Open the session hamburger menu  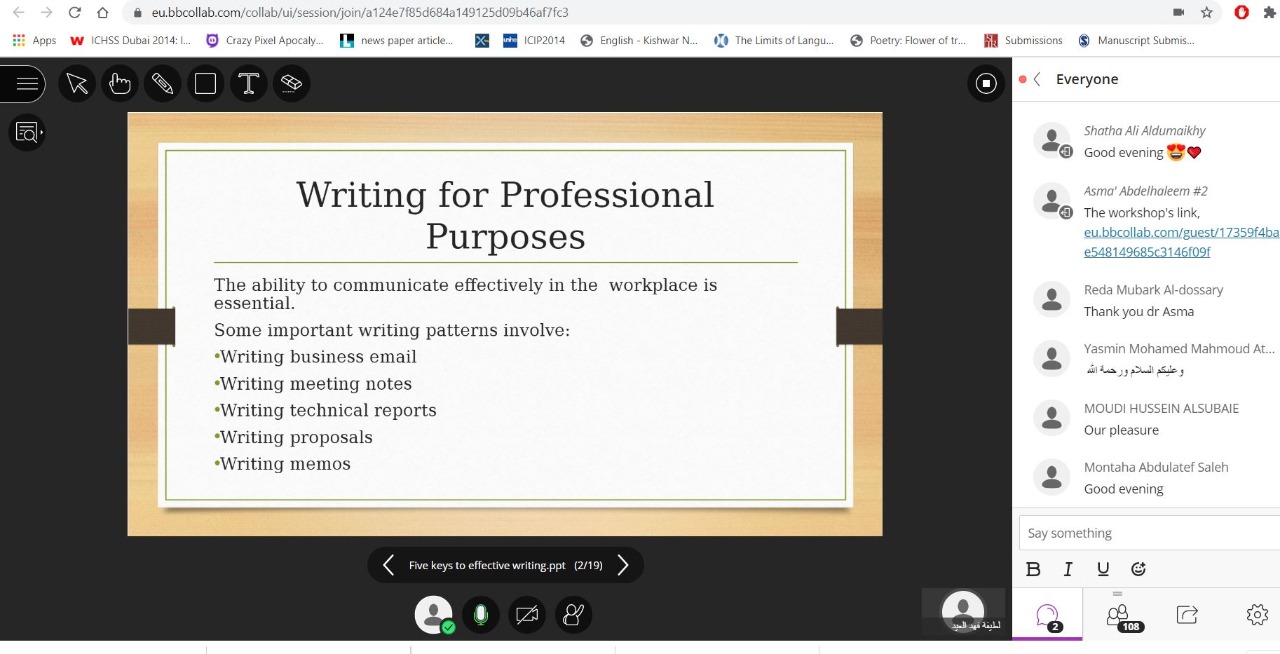(26, 84)
